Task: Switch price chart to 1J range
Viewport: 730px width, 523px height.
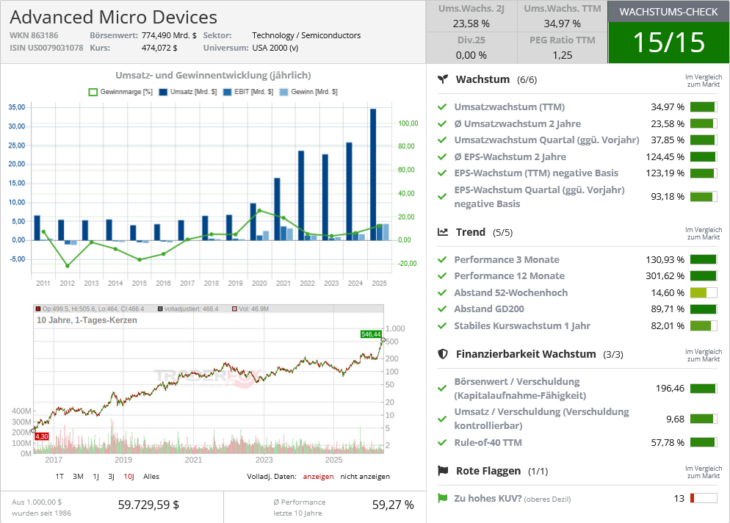Action: click(x=96, y=476)
